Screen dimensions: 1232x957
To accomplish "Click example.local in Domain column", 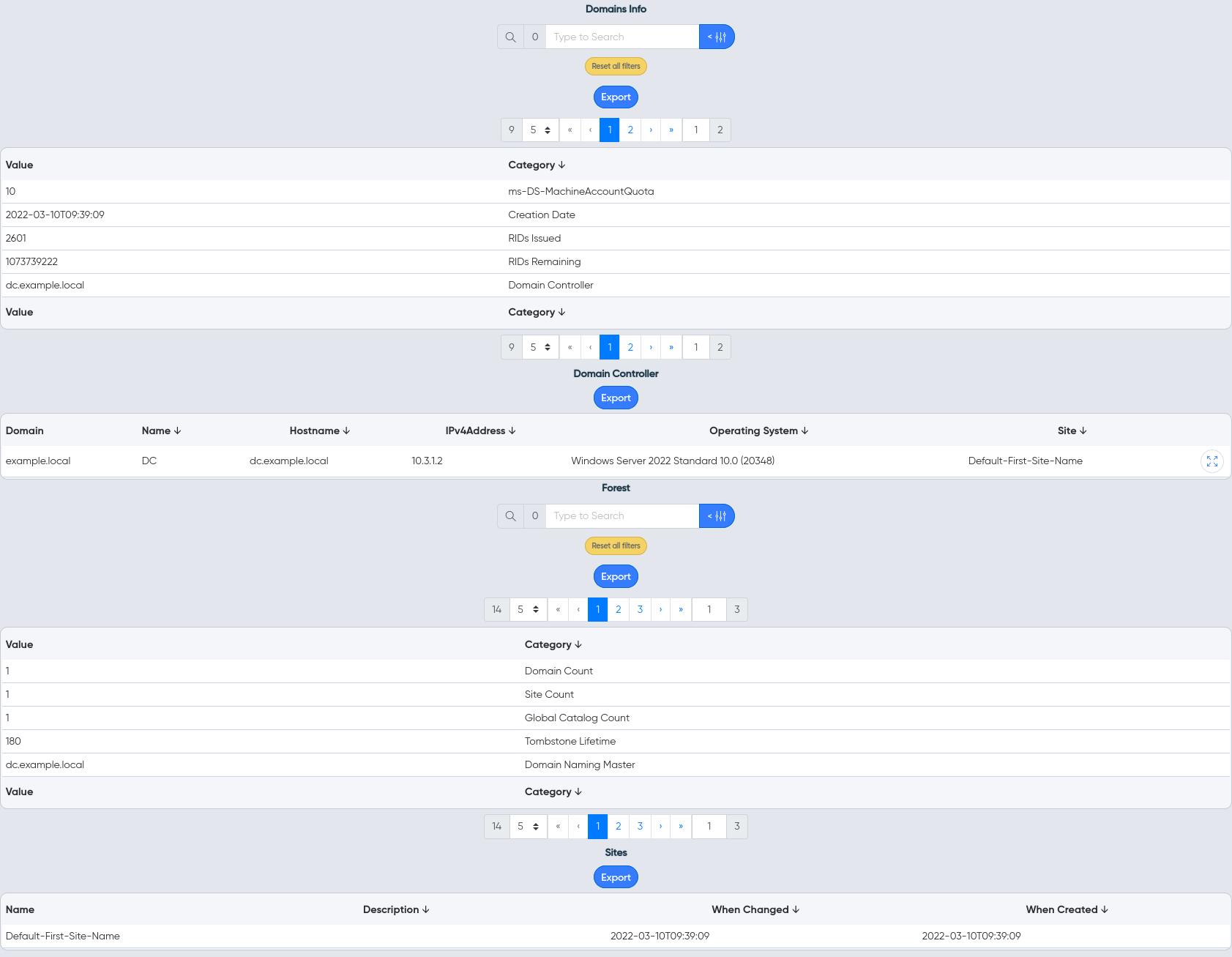I will tap(38, 461).
